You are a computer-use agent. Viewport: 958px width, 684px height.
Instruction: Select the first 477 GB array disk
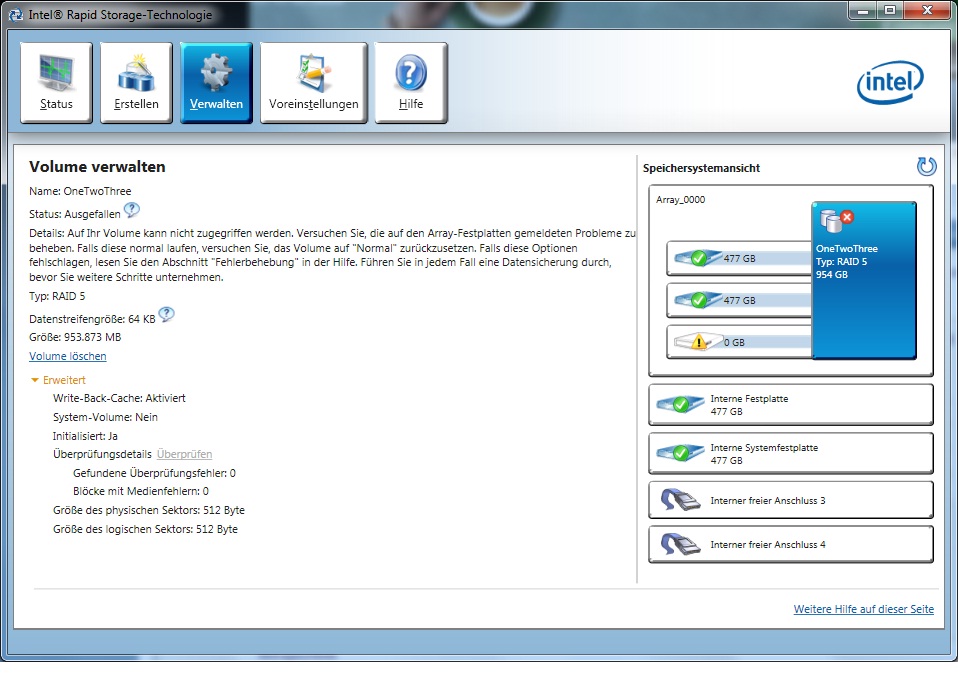coord(739,258)
